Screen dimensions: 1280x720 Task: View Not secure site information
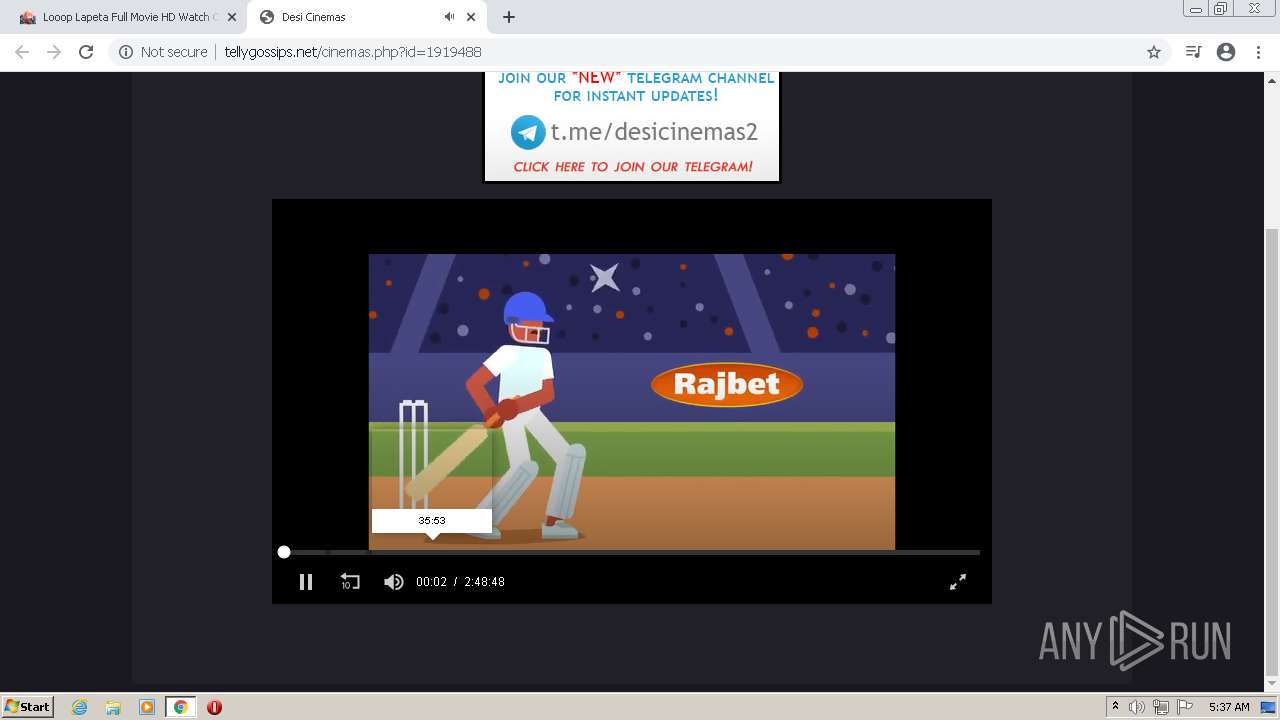[163, 52]
